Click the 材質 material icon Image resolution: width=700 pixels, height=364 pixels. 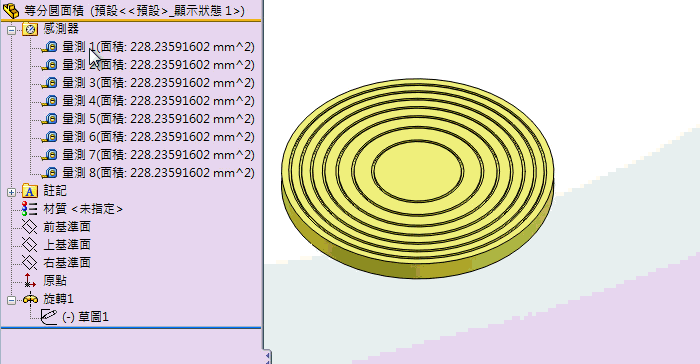tap(30, 209)
